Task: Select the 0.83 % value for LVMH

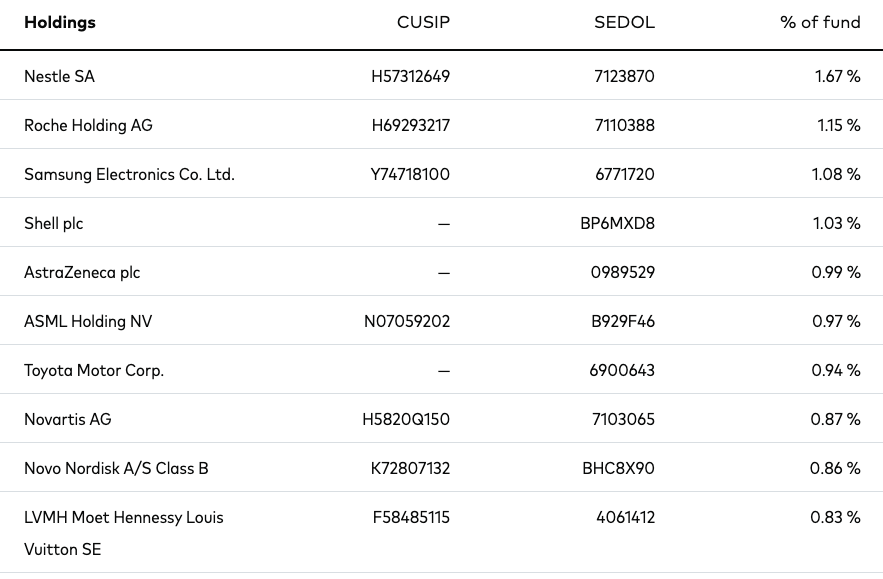Action: pos(835,517)
